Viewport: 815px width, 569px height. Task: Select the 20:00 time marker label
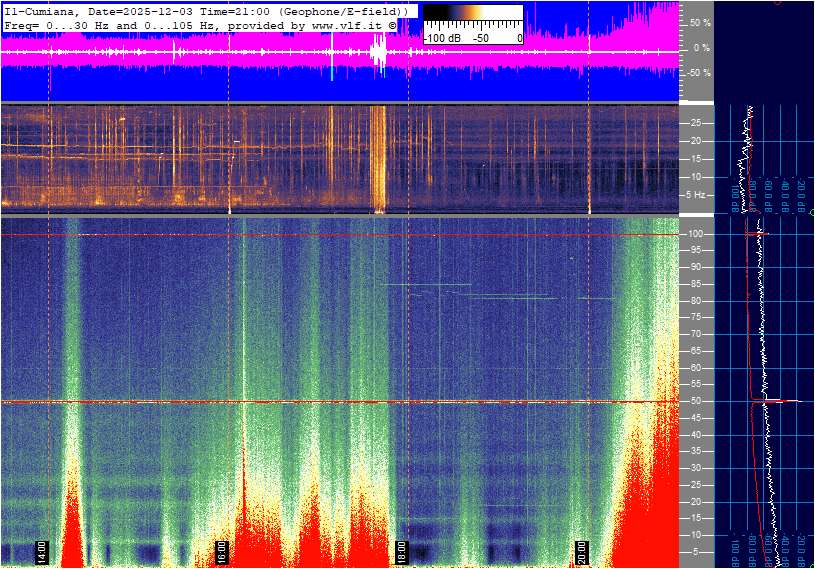tap(582, 552)
